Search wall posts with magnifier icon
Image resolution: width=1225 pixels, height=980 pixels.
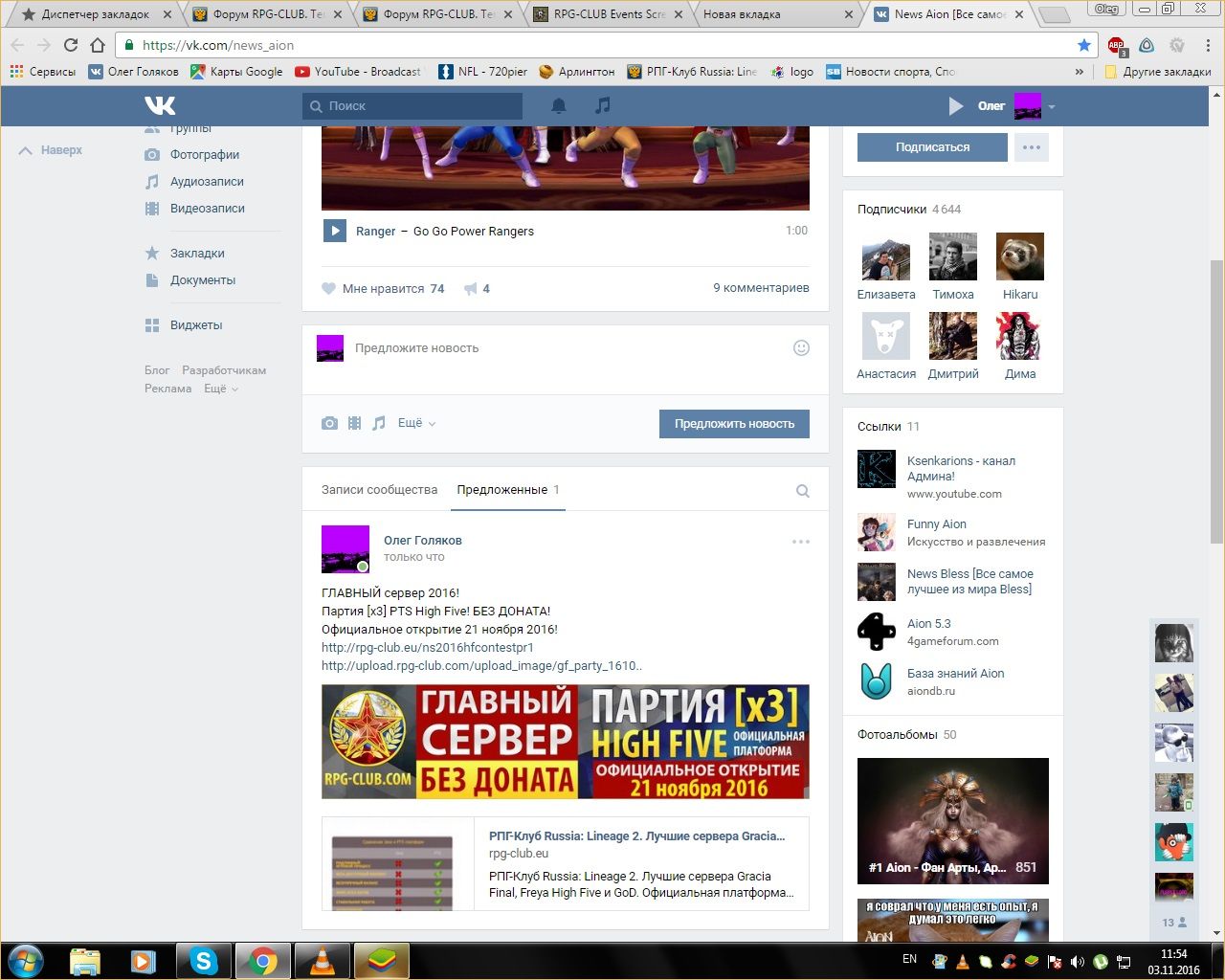point(802,491)
